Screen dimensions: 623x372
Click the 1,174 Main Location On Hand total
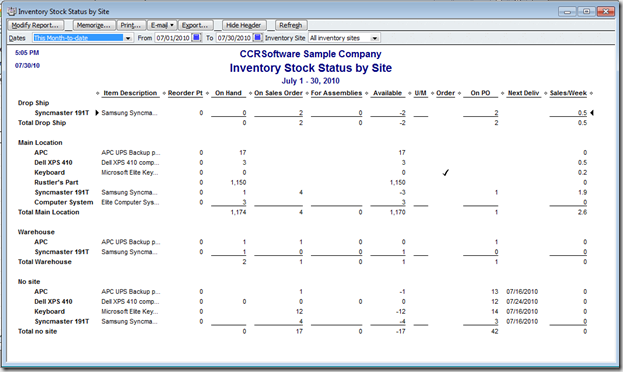(x=238, y=212)
